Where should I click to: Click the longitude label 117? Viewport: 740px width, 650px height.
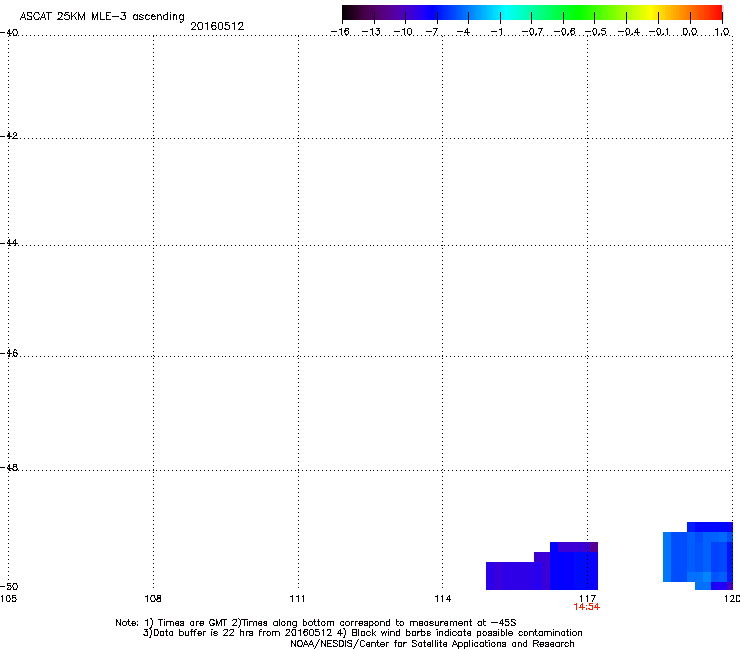tap(588, 599)
